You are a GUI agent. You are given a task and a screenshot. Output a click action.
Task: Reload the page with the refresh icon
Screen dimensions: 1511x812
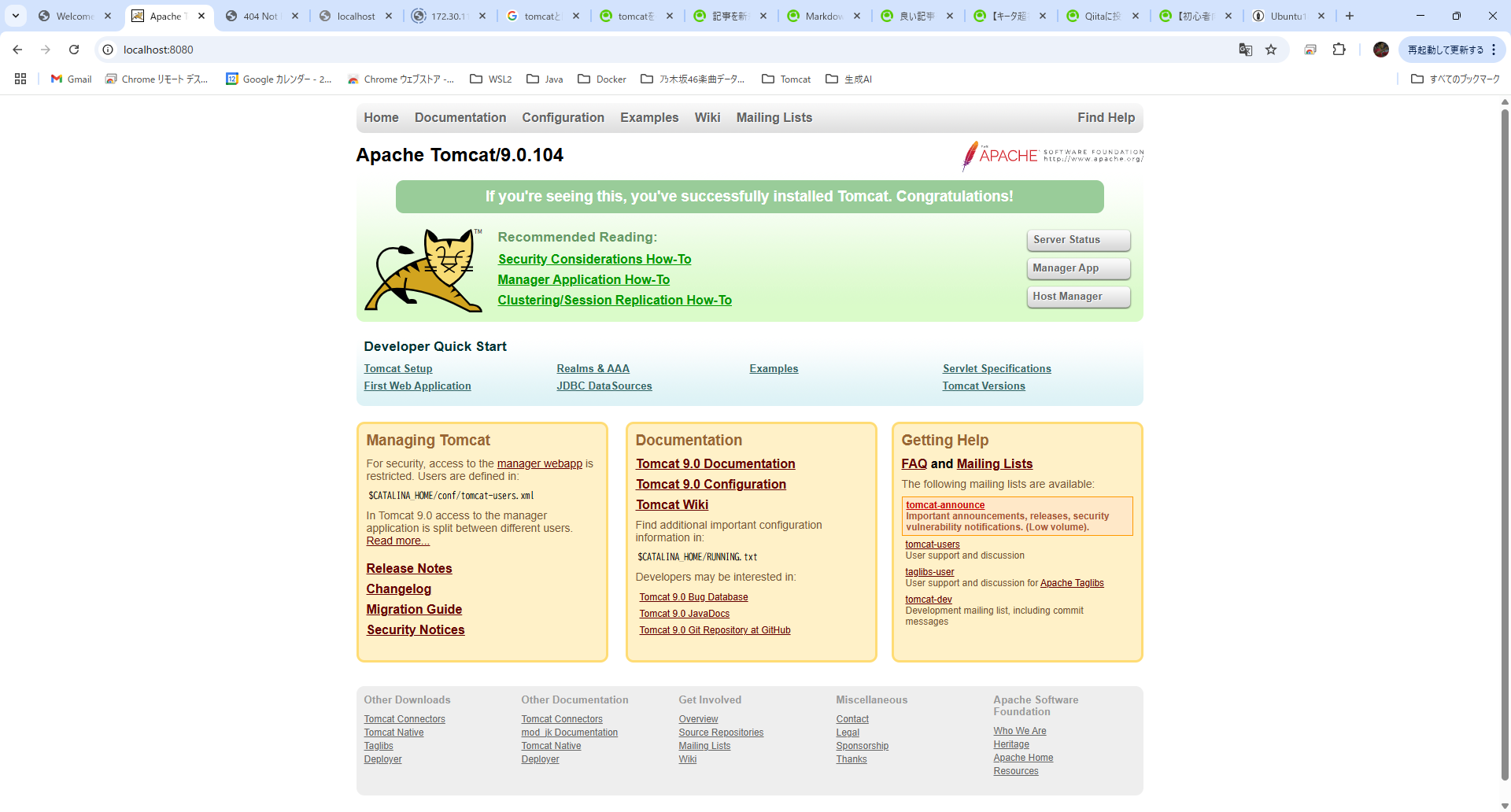[x=73, y=50]
